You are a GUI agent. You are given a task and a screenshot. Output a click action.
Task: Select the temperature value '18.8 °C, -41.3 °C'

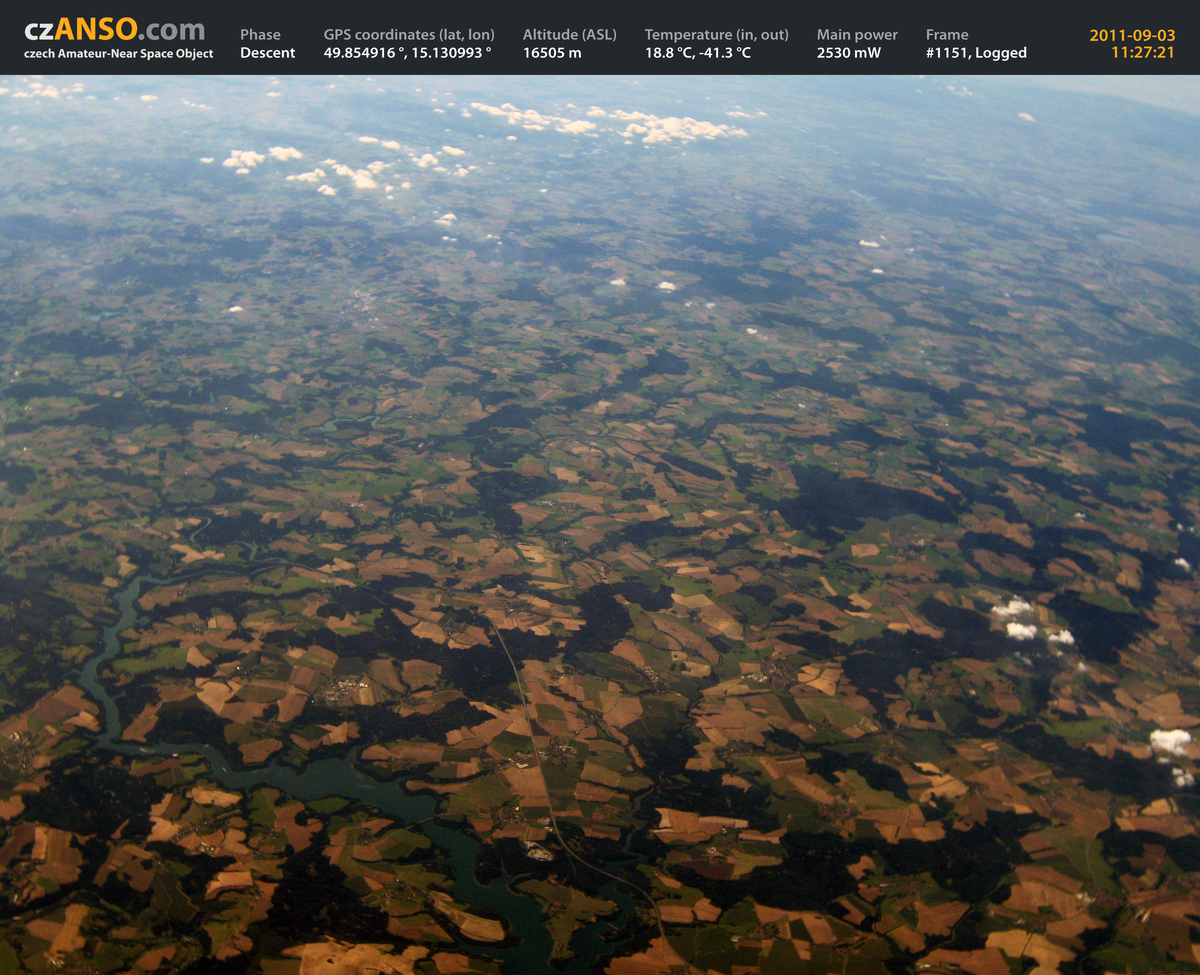click(698, 53)
